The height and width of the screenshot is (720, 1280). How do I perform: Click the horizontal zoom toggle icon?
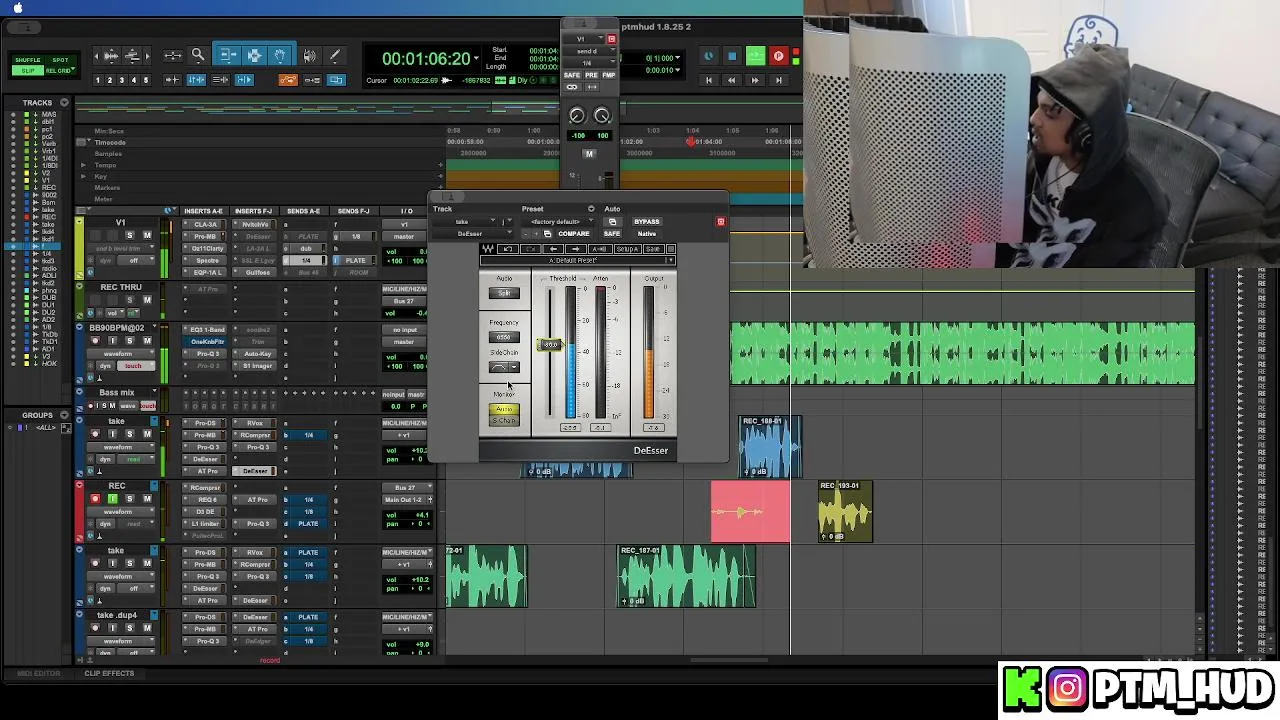[173, 56]
